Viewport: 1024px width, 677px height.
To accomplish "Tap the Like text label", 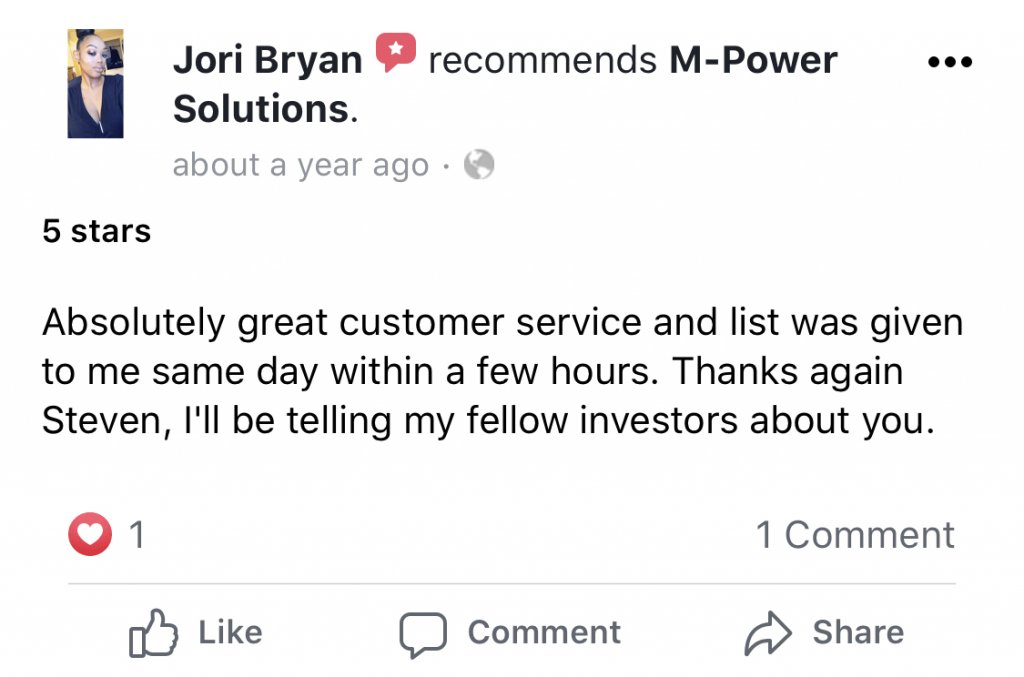I will [231, 632].
